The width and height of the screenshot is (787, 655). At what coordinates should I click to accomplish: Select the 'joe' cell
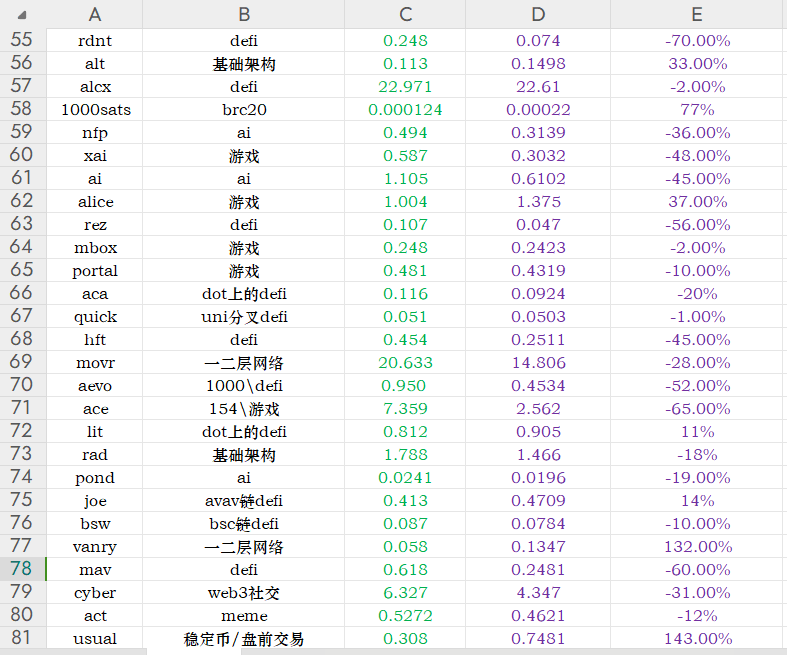pos(94,500)
